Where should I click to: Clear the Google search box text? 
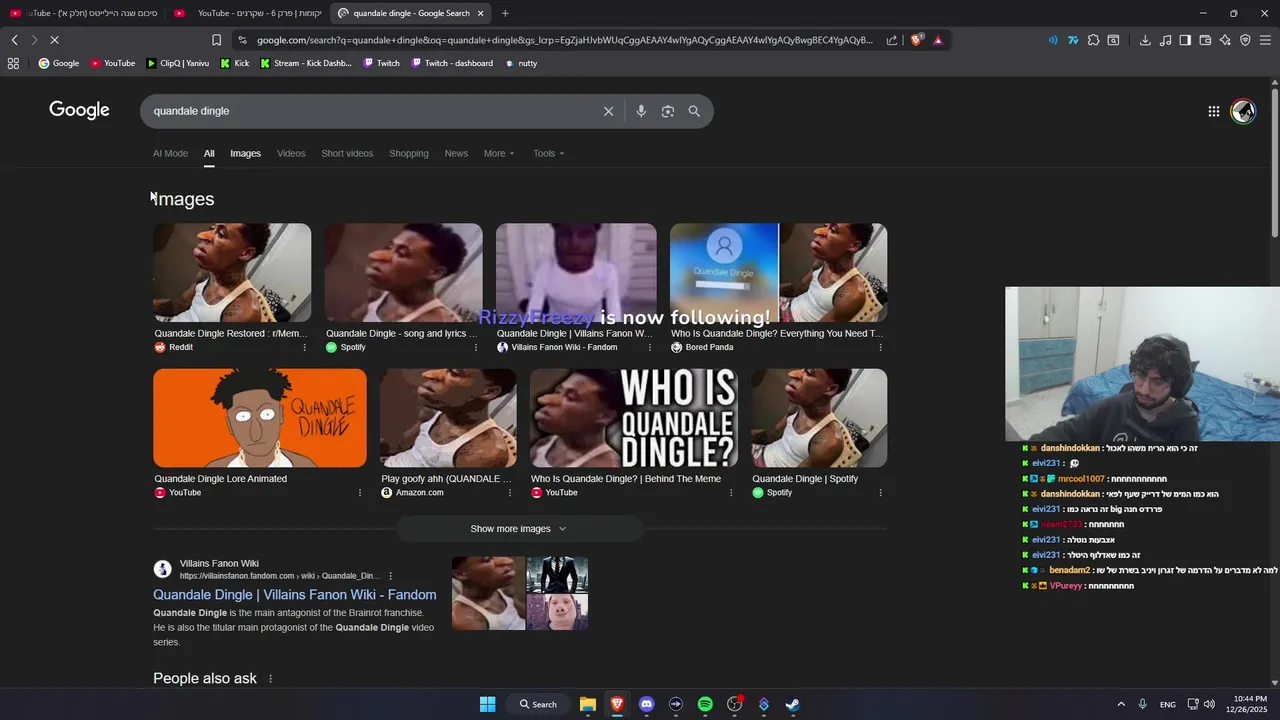[x=608, y=111]
